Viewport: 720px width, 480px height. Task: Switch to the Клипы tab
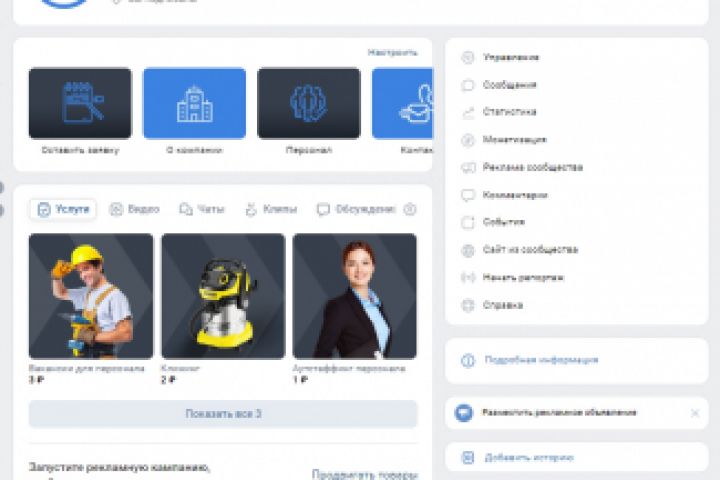[x=270, y=209]
